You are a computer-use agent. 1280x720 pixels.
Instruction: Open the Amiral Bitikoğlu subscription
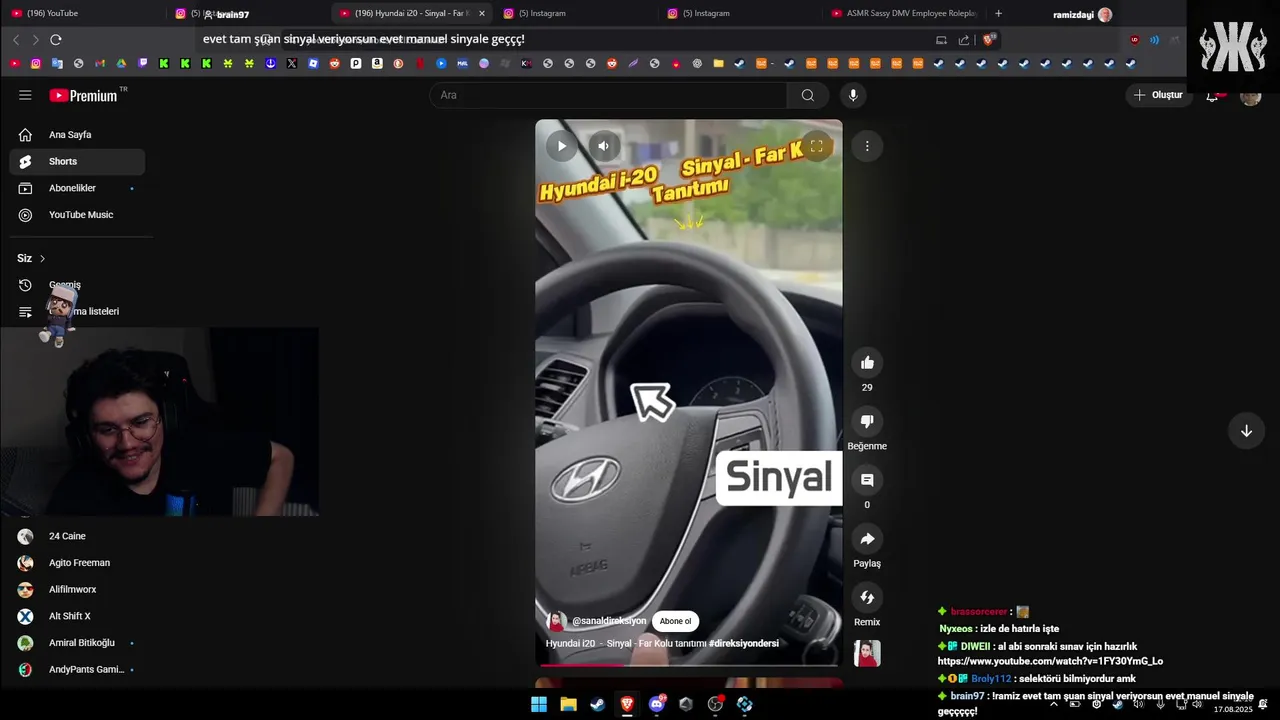point(77,643)
